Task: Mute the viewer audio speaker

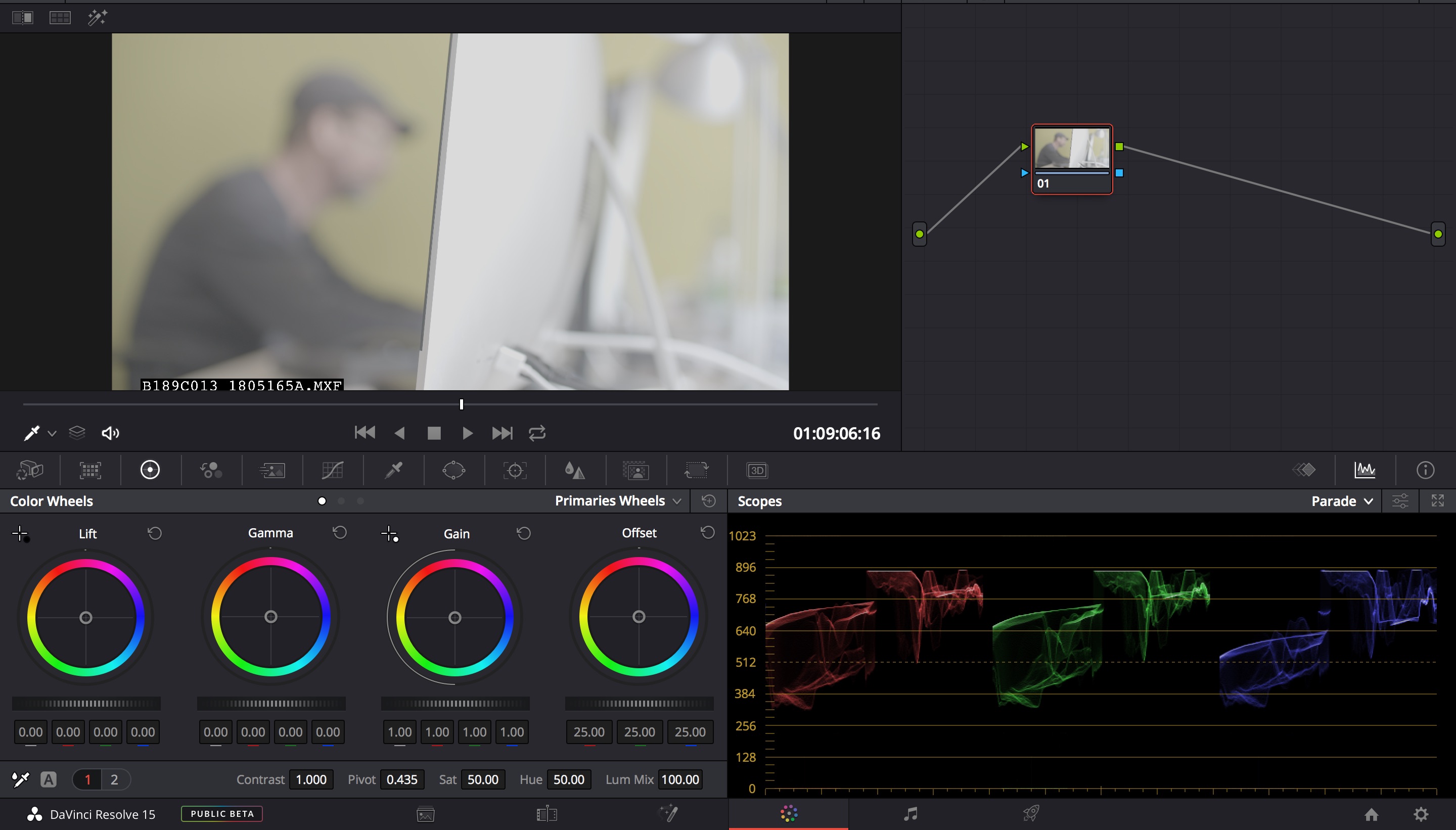Action: coord(110,433)
